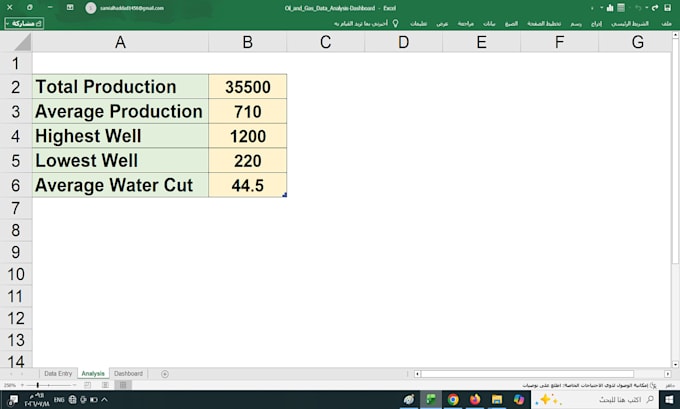The width and height of the screenshot is (680, 409).
Task: Open the عرض (View) ribbon tab
Action: 442,23
